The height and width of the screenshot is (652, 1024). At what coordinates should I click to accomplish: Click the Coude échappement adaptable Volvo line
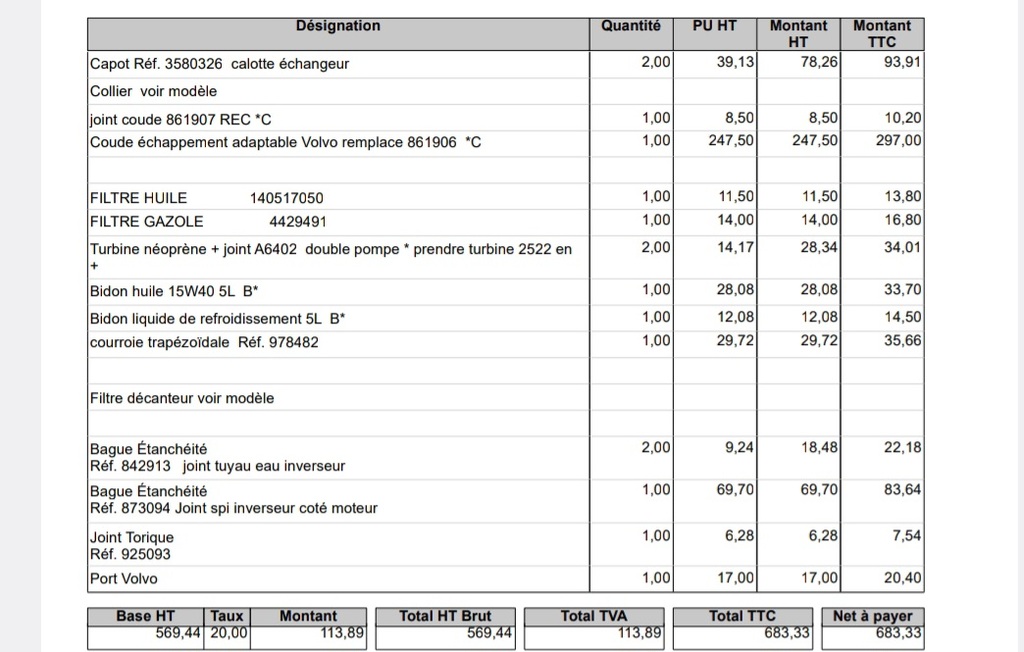(x=285, y=142)
